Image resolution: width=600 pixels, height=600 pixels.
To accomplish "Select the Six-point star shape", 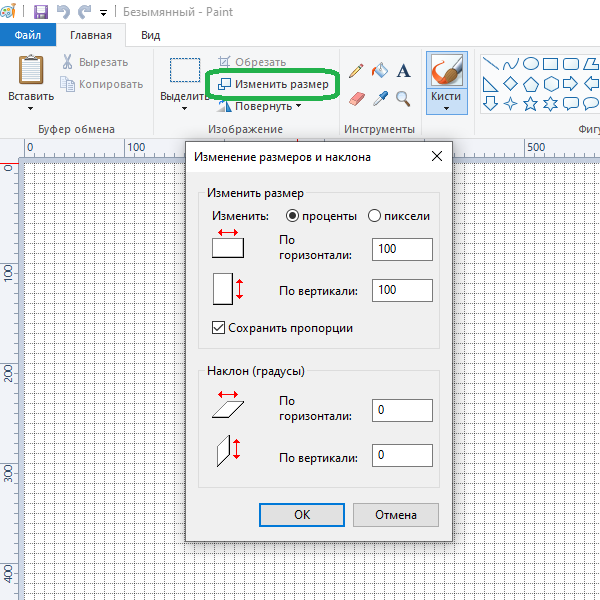I will [551, 104].
